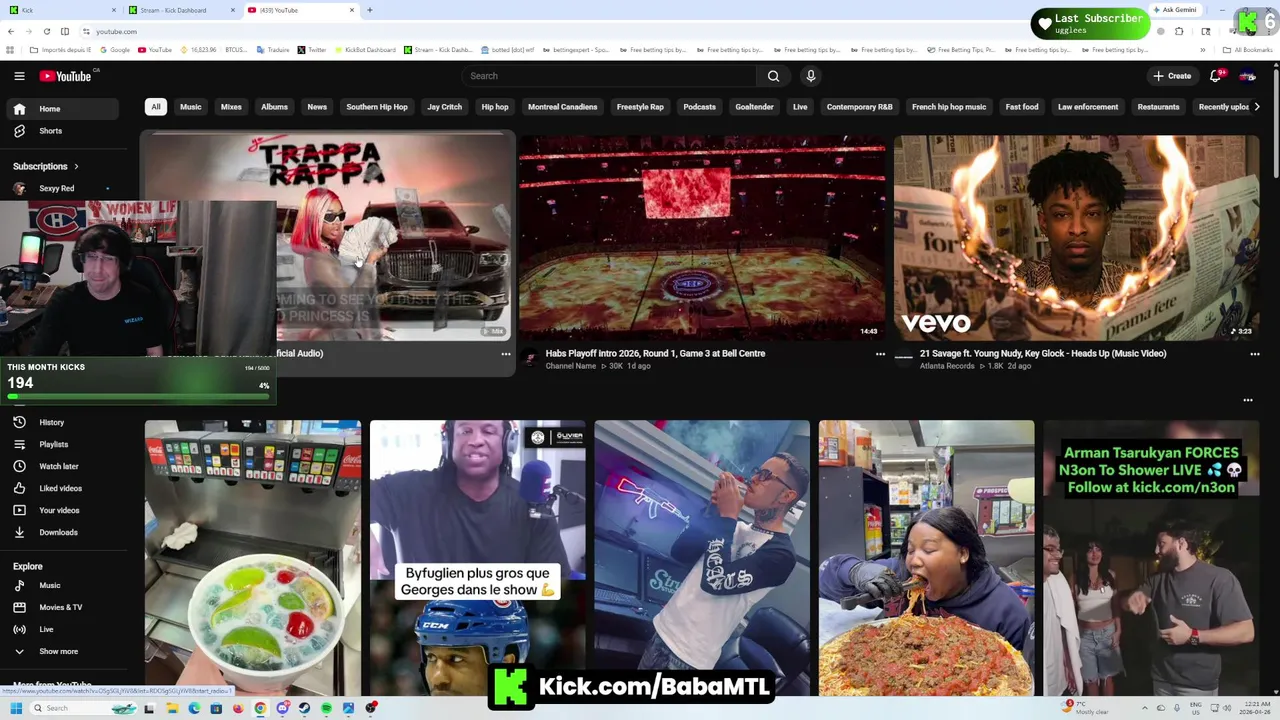Select the Podcasts chip
Screen dimensions: 1280x720
pyautogui.click(x=699, y=107)
